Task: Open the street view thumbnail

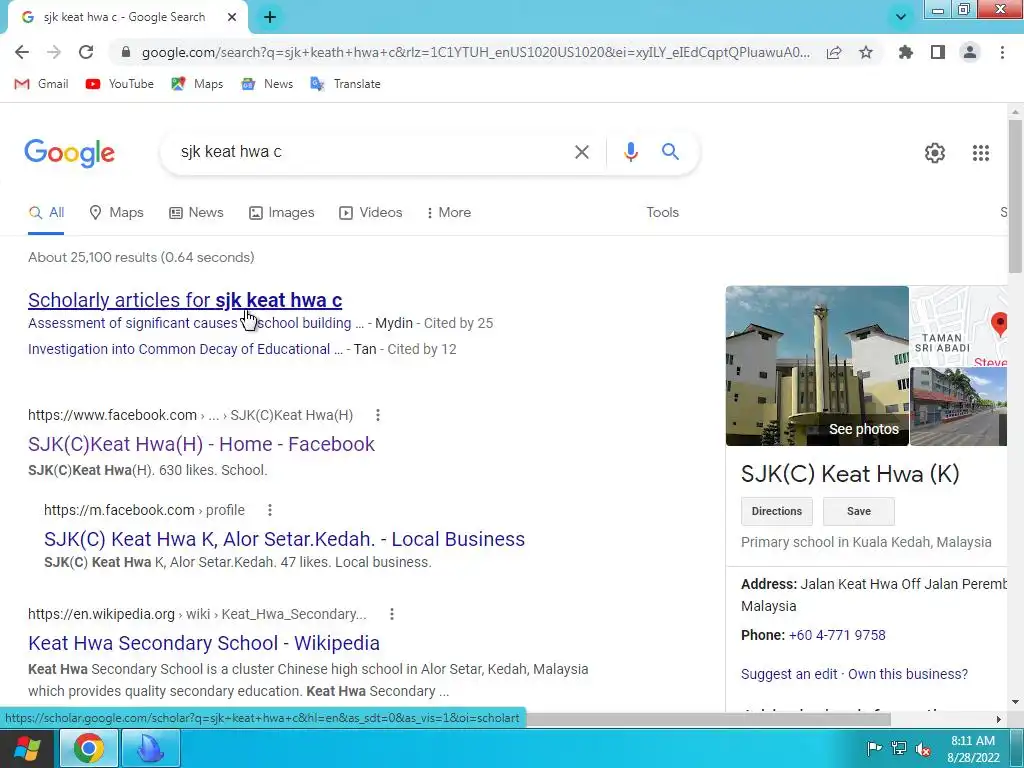Action: click(x=959, y=407)
